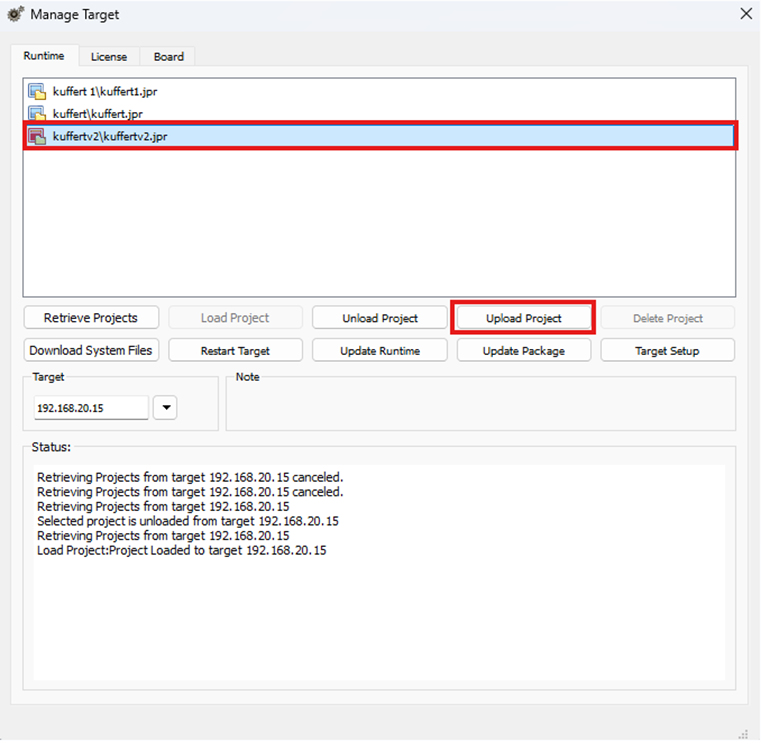Click the Target IP address field
The image size is (761, 741).
click(91, 408)
